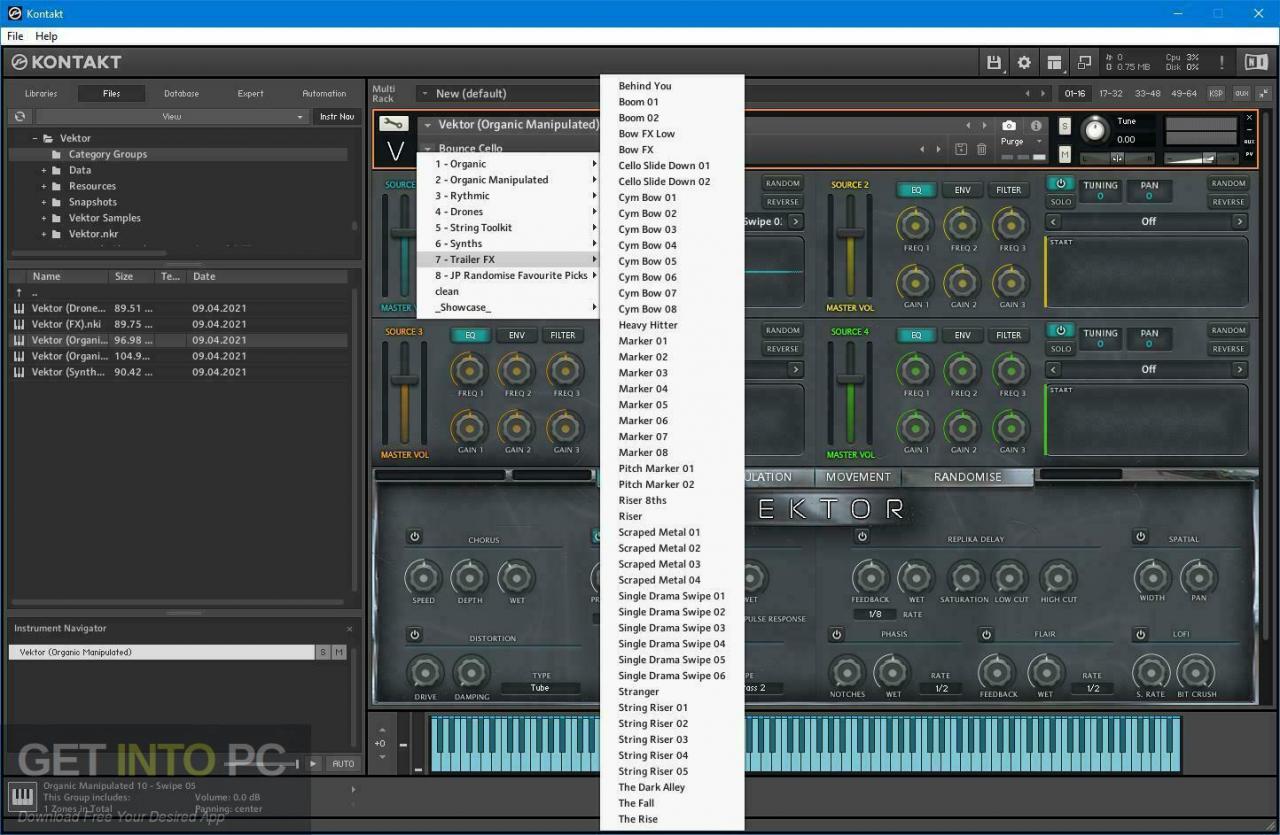Toggle Source 2 power button
1280x835 pixels.
tap(1061, 184)
